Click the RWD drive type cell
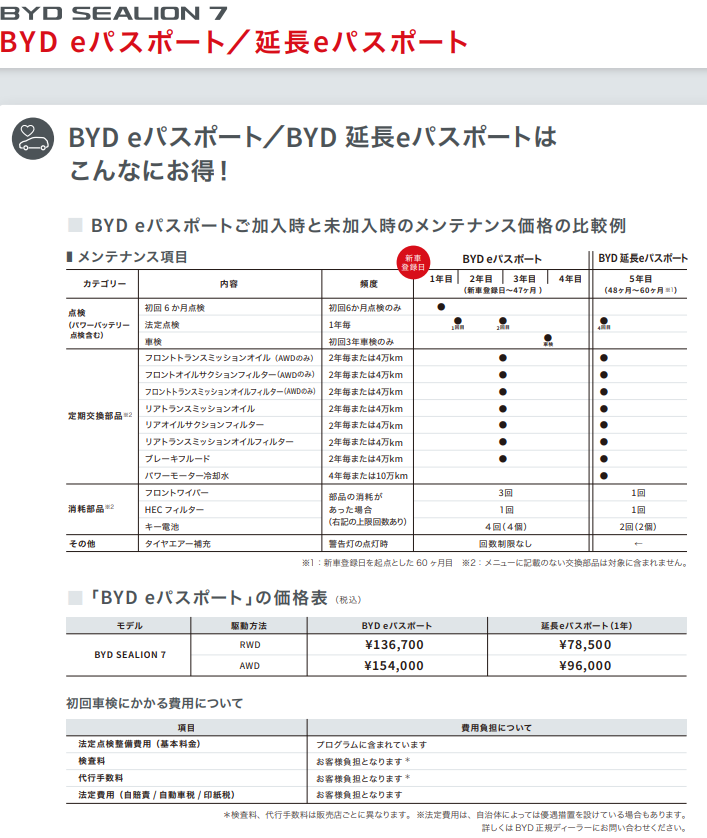 (x=250, y=645)
